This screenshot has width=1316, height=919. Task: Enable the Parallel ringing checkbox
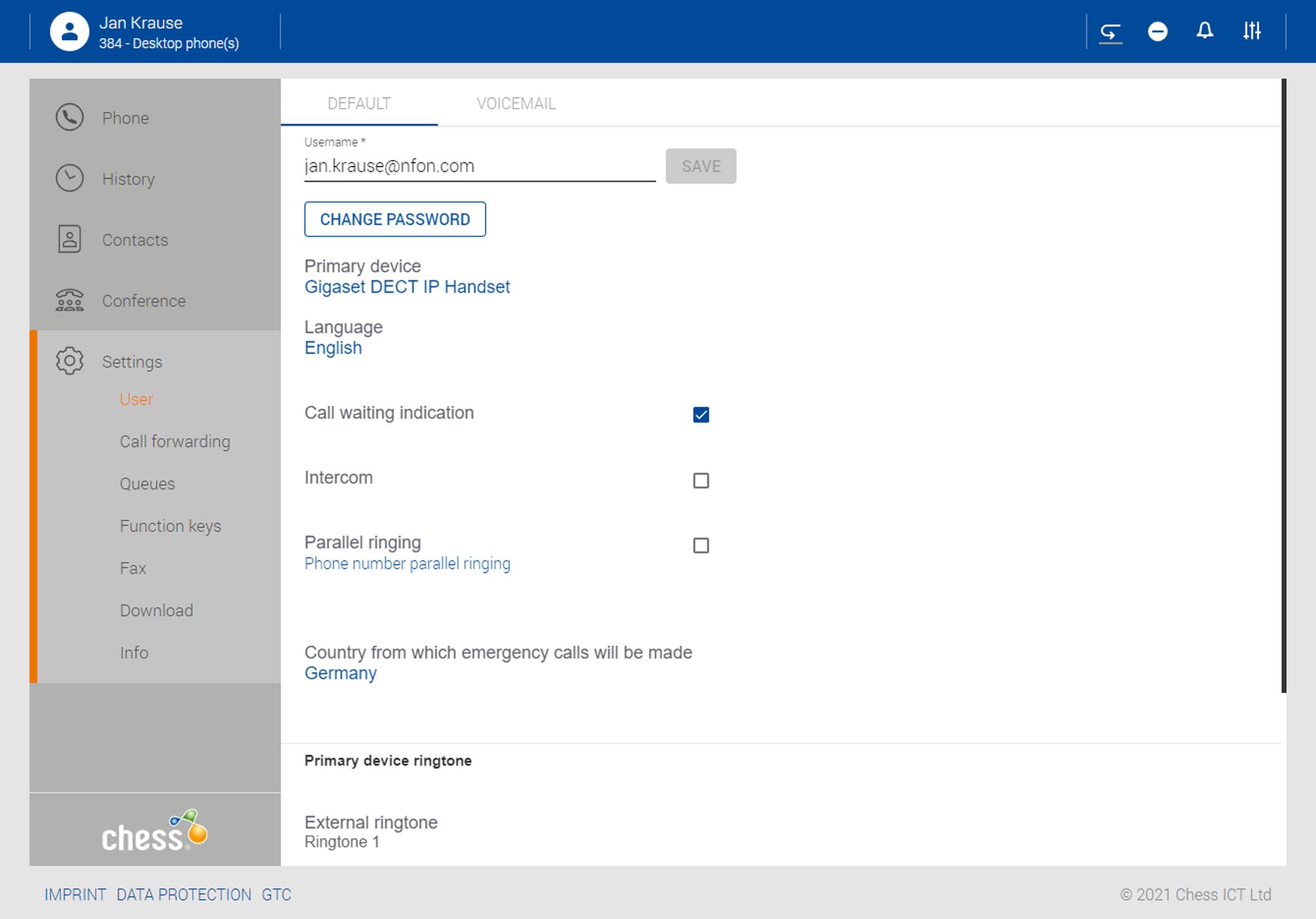click(701, 546)
